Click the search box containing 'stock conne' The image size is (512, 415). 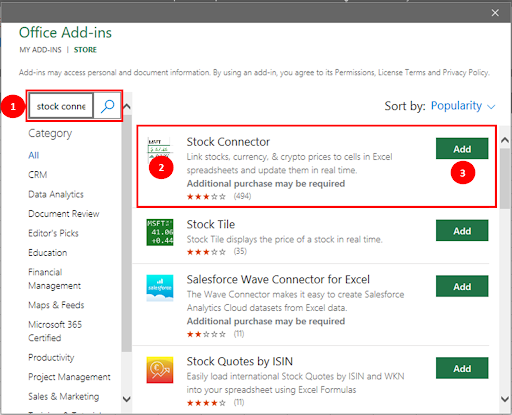pyautogui.click(x=61, y=106)
